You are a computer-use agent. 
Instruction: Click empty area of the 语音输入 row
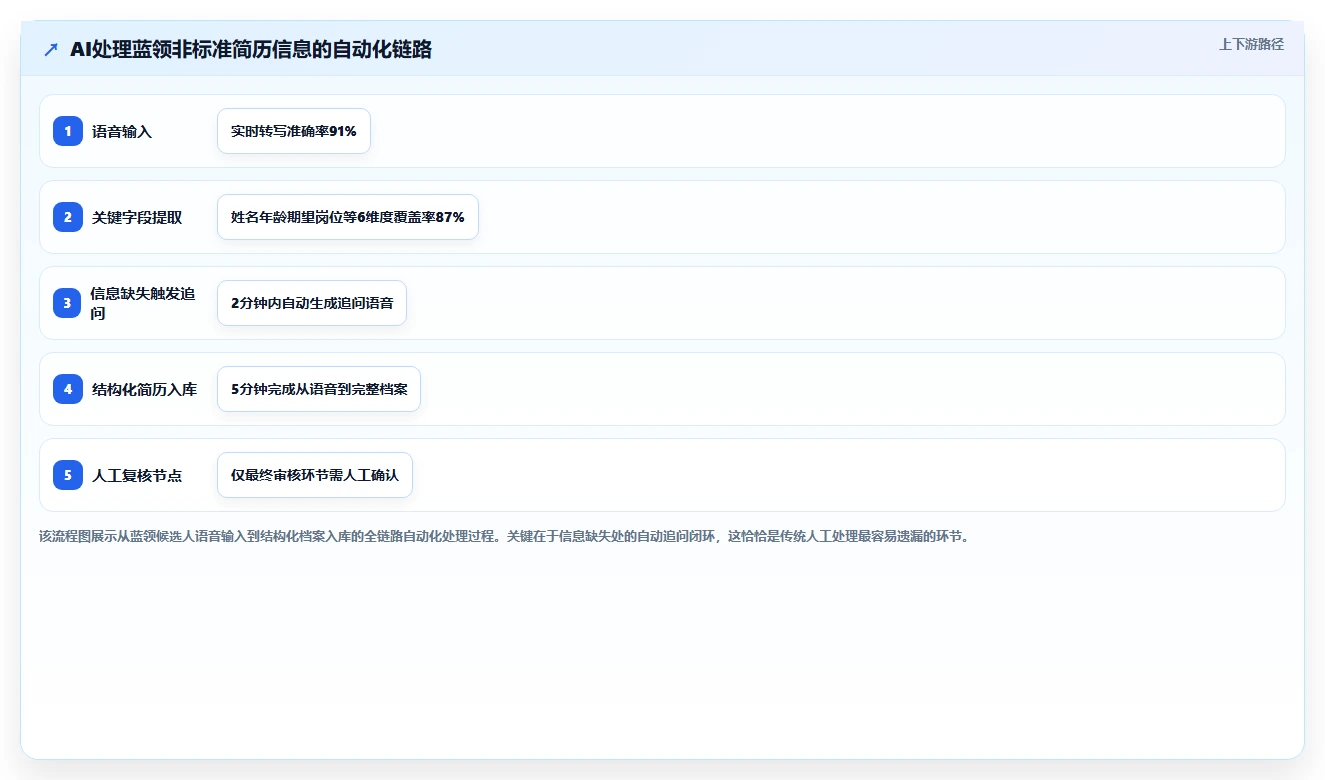coord(820,131)
